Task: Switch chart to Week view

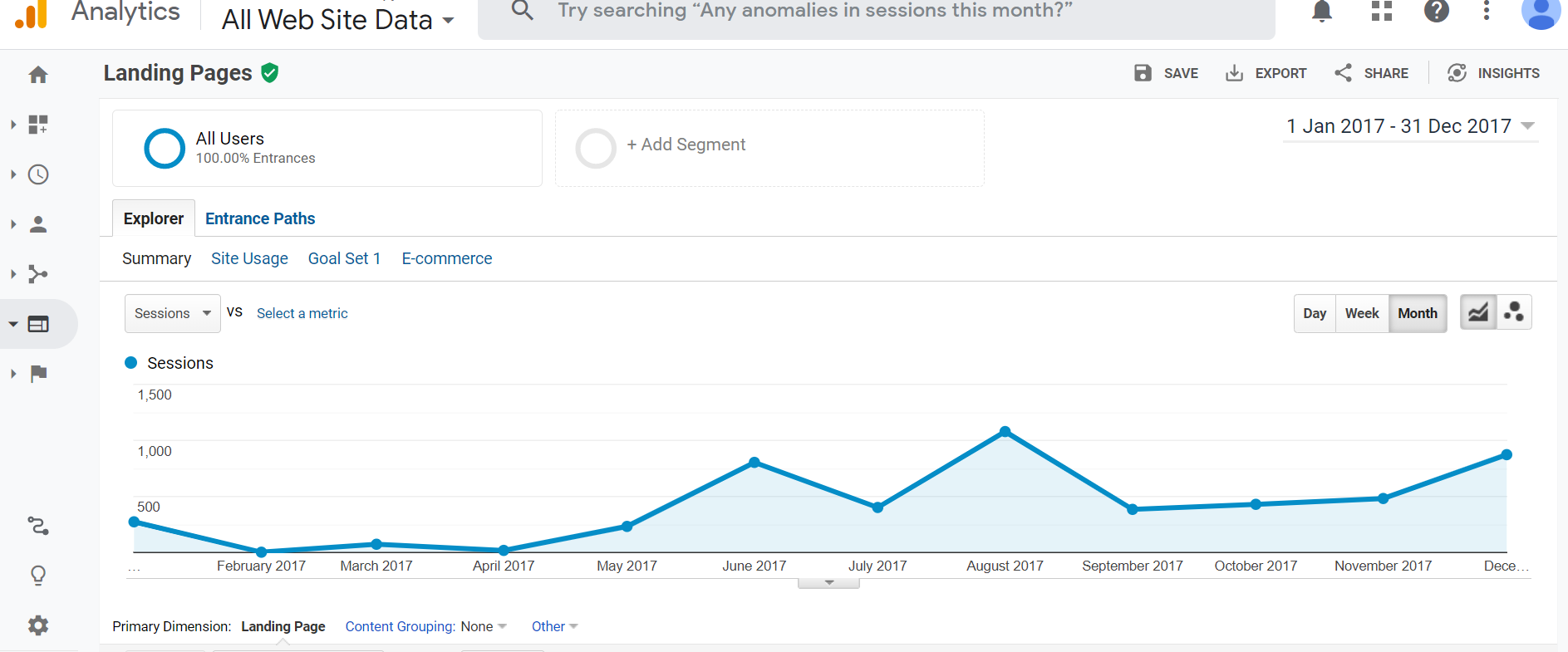Action: click(x=1361, y=313)
